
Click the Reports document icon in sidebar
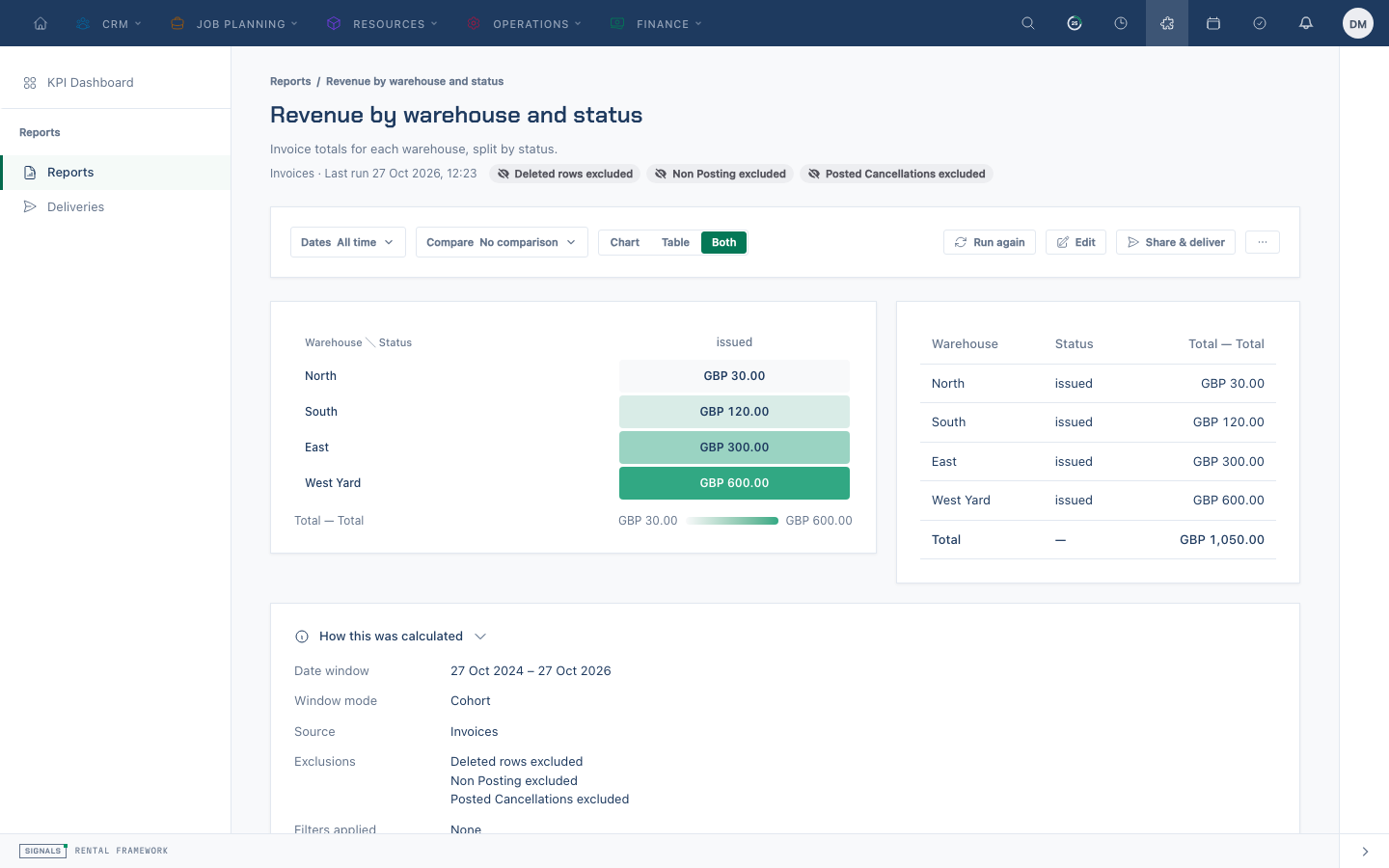click(30, 173)
